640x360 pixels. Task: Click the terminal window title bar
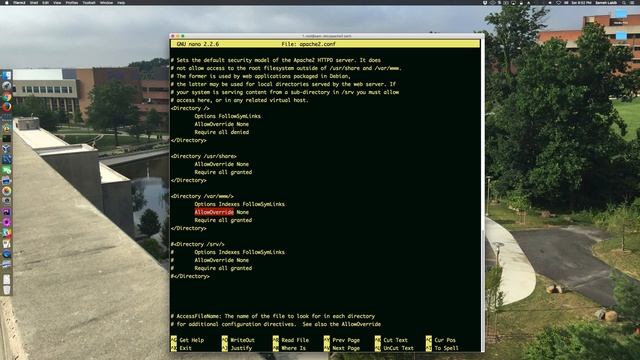[327, 36]
